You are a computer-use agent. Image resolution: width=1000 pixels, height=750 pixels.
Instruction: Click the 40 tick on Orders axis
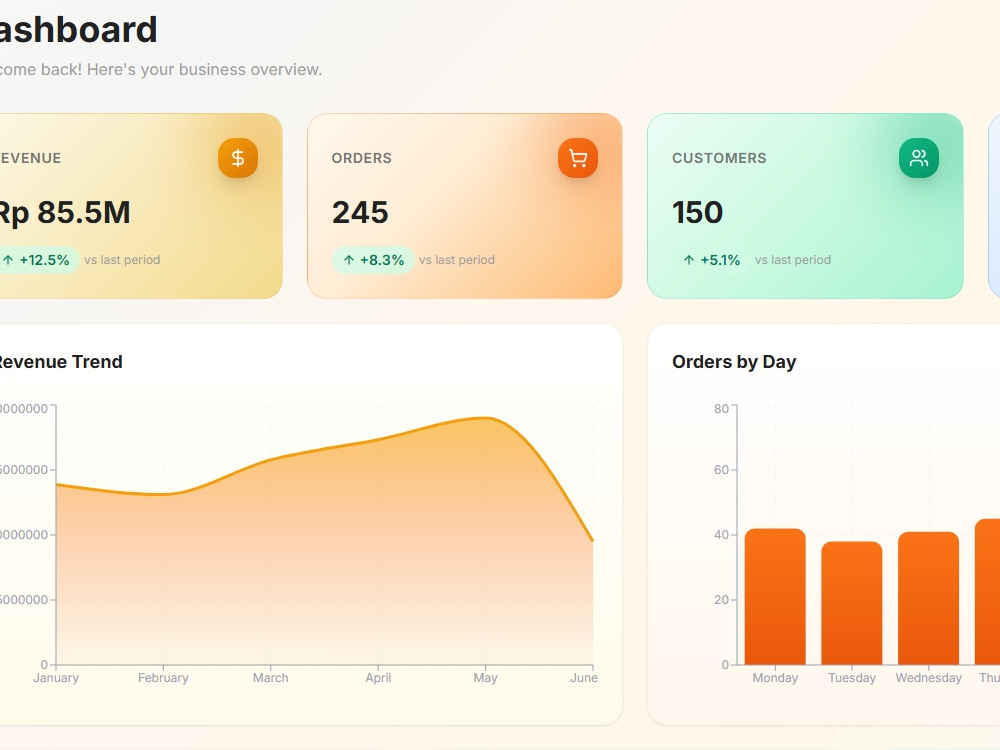pos(721,535)
